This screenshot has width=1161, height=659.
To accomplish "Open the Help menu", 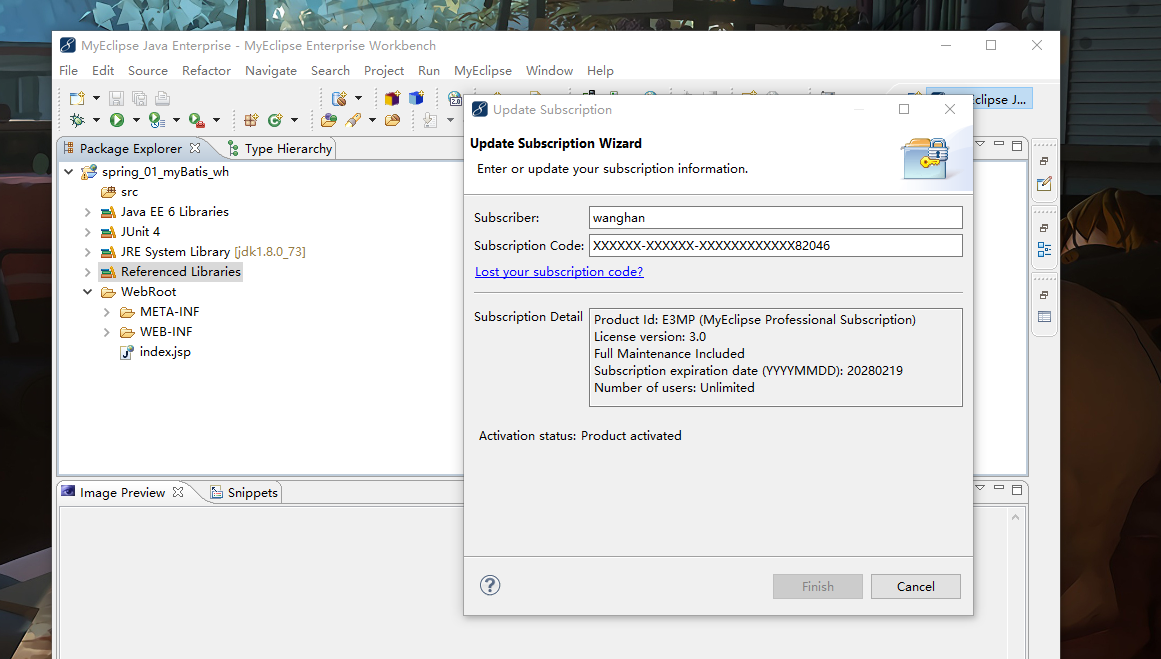I will (x=600, y=70).
